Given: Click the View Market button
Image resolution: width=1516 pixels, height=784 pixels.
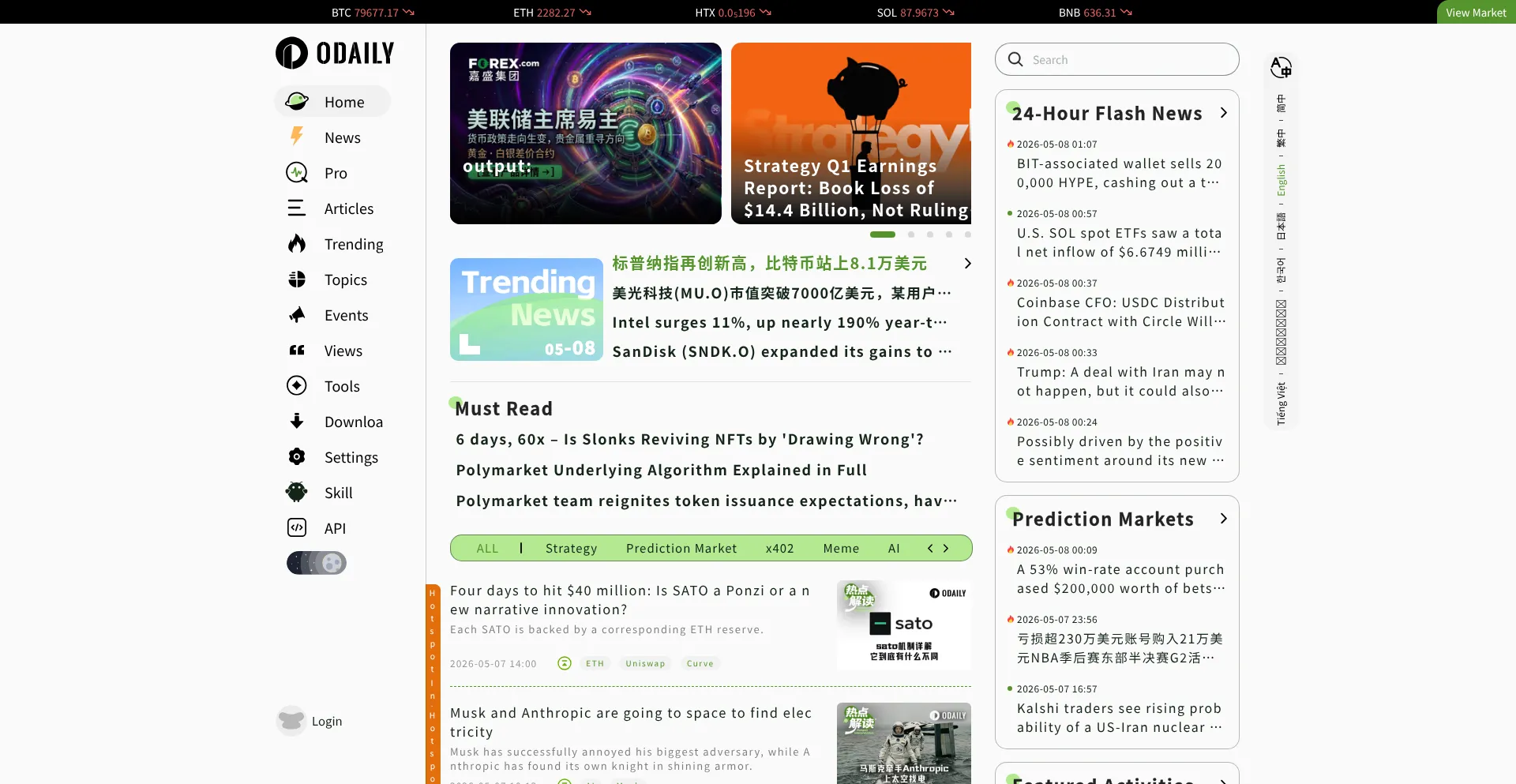Looking at the screenshot, I should pyautogui.click(x=1476, y=12).
